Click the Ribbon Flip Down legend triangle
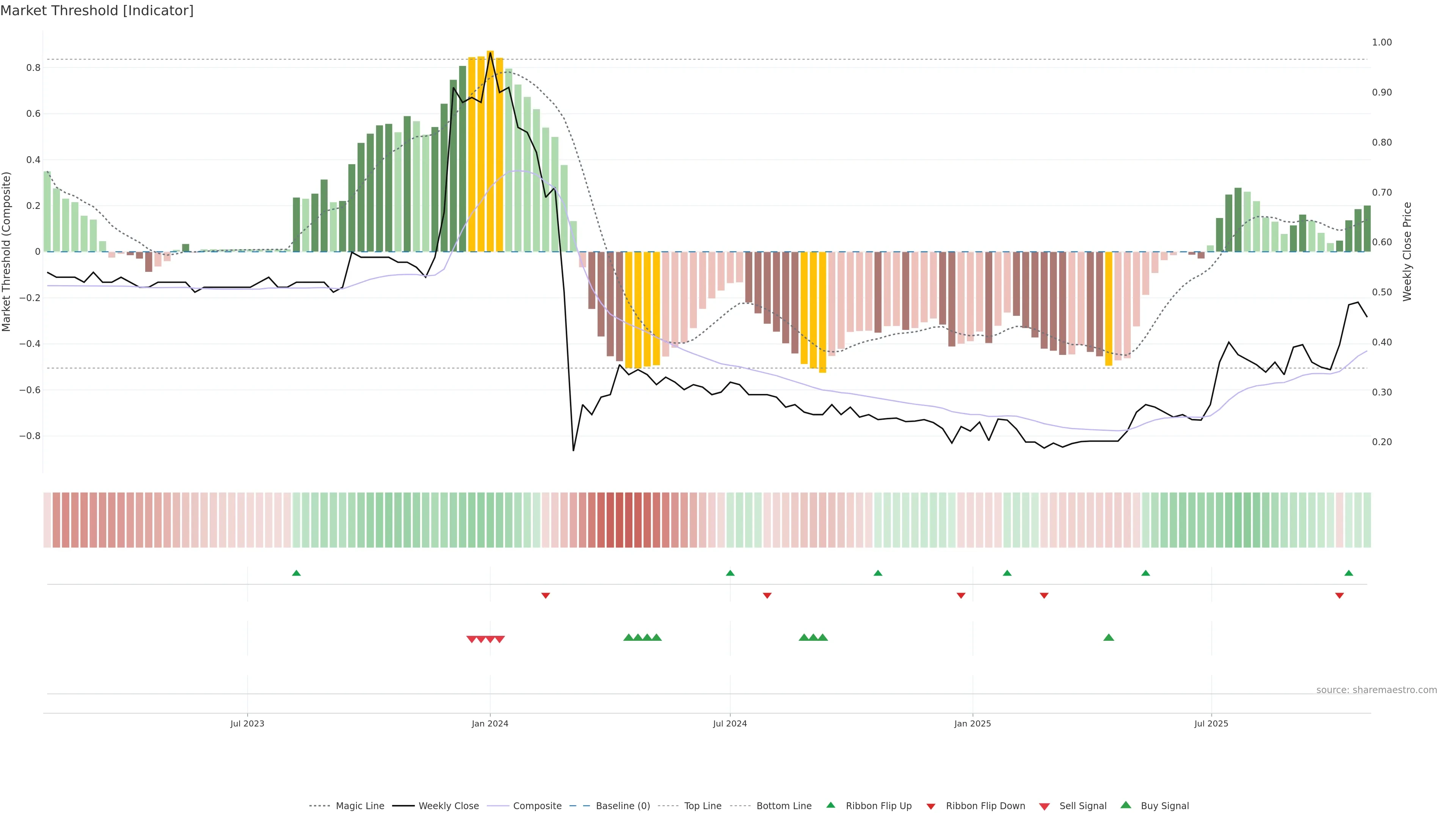The height and width of the screenshot is (819, 1456). (930, 806)
